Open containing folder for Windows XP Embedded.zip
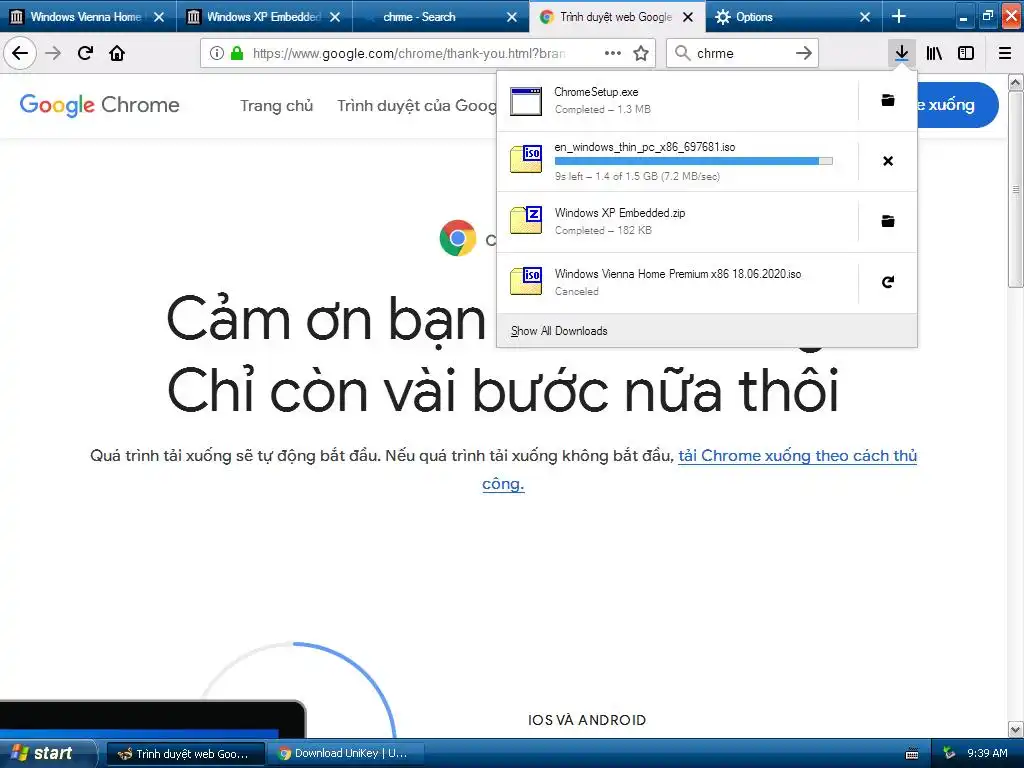 888,221
